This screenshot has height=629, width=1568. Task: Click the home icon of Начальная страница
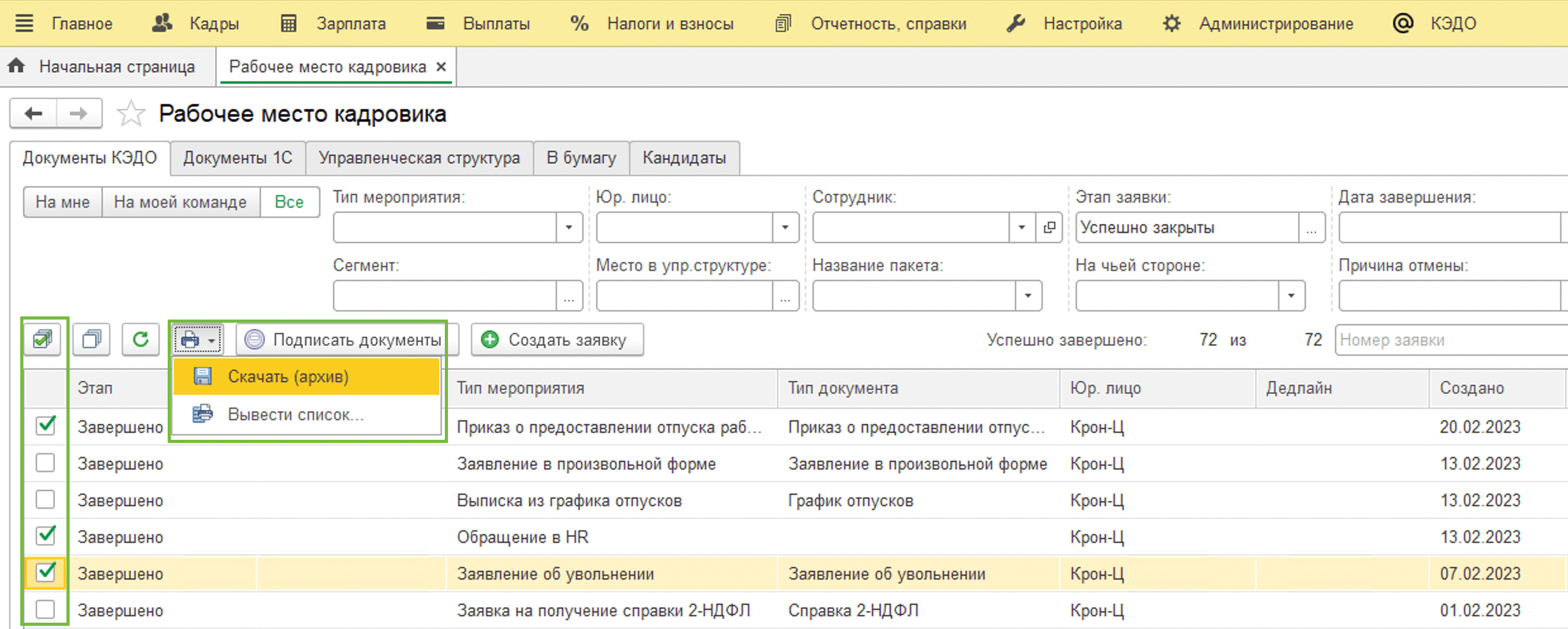click(x=16, y=66)
